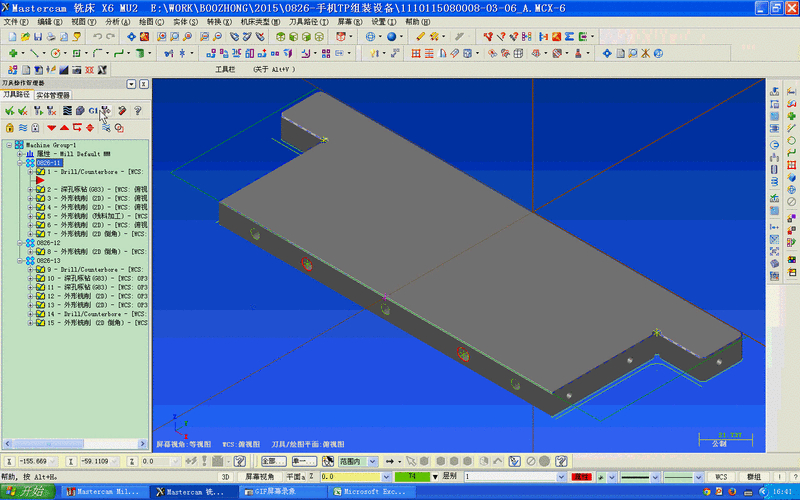
Task: Expand the 属性 - Mill Default MM node
Action: click(20, 154)
